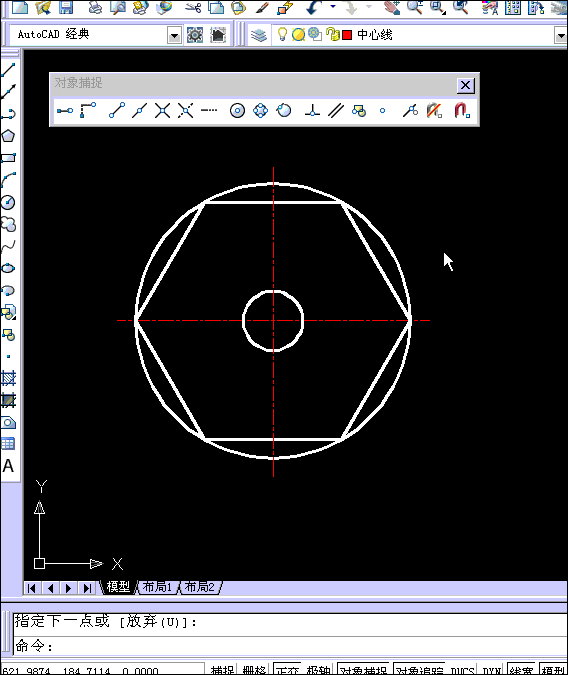The height and width of the screenshot is (675, 568).
Task: Select the Region tool
Action: (8, 423)
